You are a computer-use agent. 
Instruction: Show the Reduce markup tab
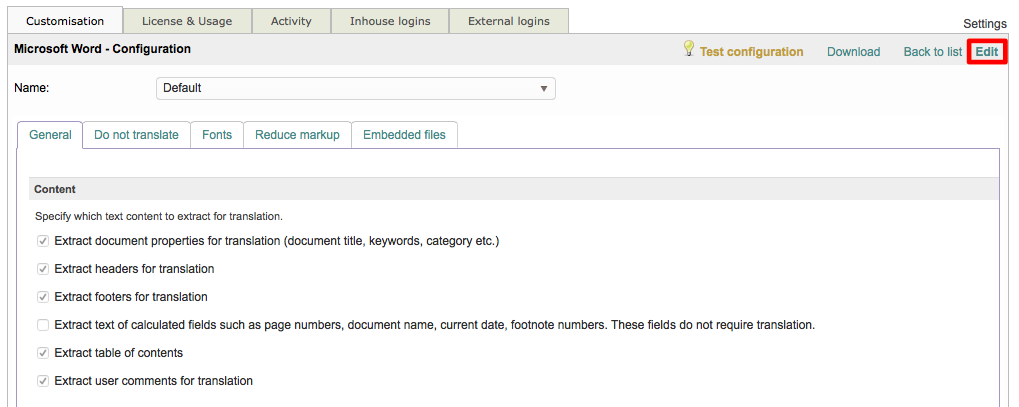coord(297,135)
